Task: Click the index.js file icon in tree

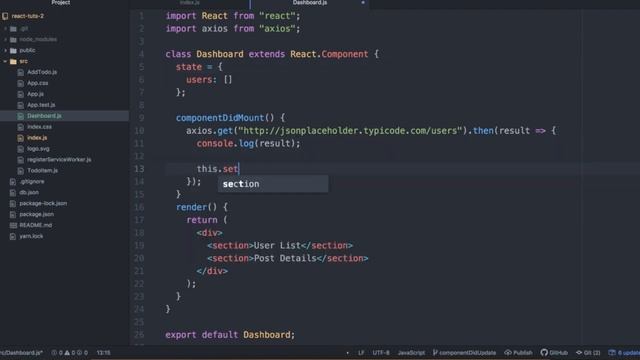Action: [20, 138]
